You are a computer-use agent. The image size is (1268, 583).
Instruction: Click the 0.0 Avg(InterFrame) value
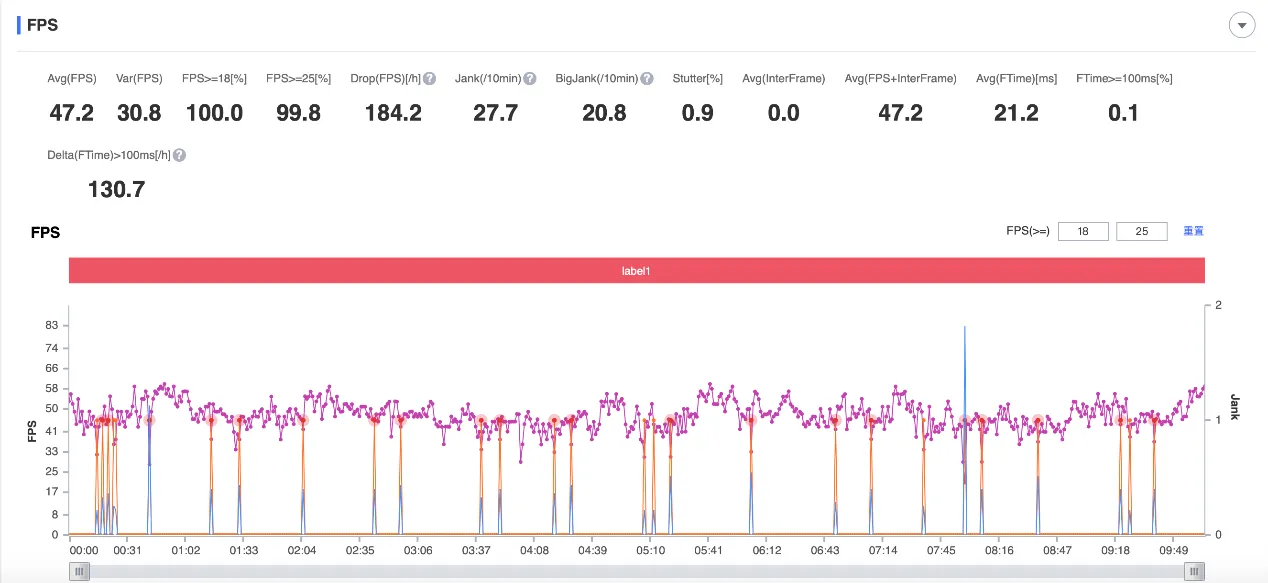click(x=784, y=113)
